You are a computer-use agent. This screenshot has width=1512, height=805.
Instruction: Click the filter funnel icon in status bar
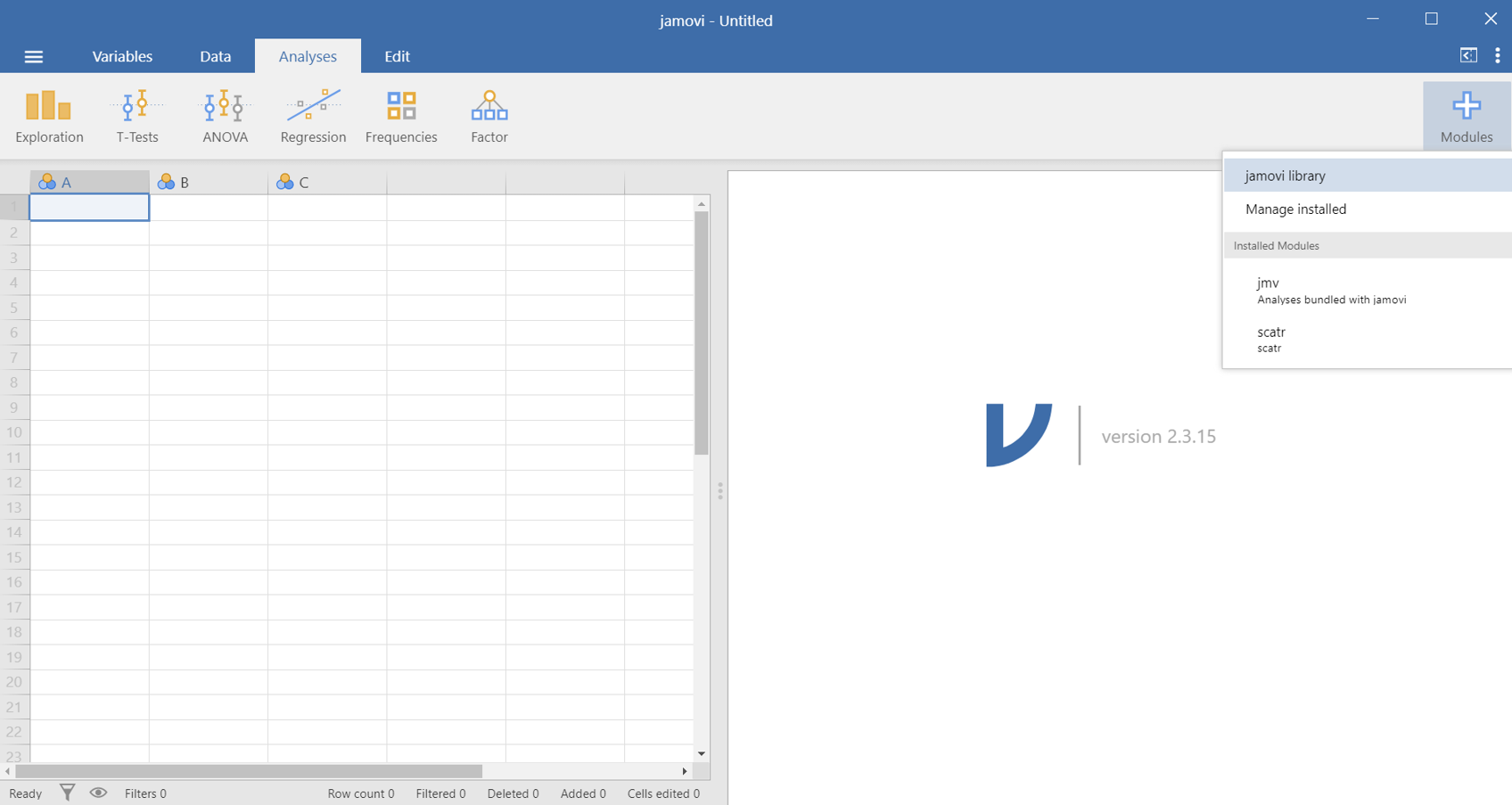coord(67,793)
